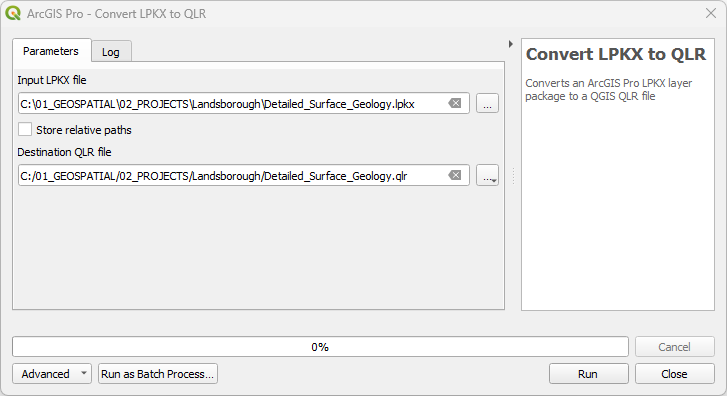Cancel the running process

675,347
